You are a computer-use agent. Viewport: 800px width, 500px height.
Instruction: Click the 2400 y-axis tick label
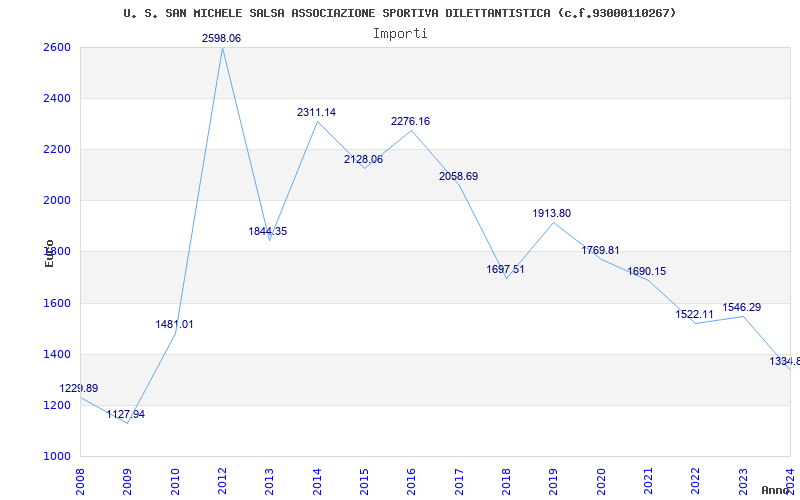[55, 98]
